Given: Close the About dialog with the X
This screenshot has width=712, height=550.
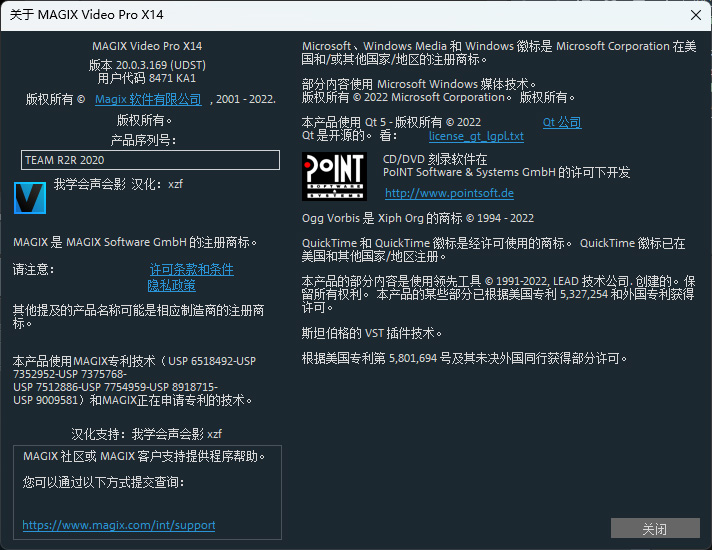Looking at the screenshot, I should click(696, 15).
